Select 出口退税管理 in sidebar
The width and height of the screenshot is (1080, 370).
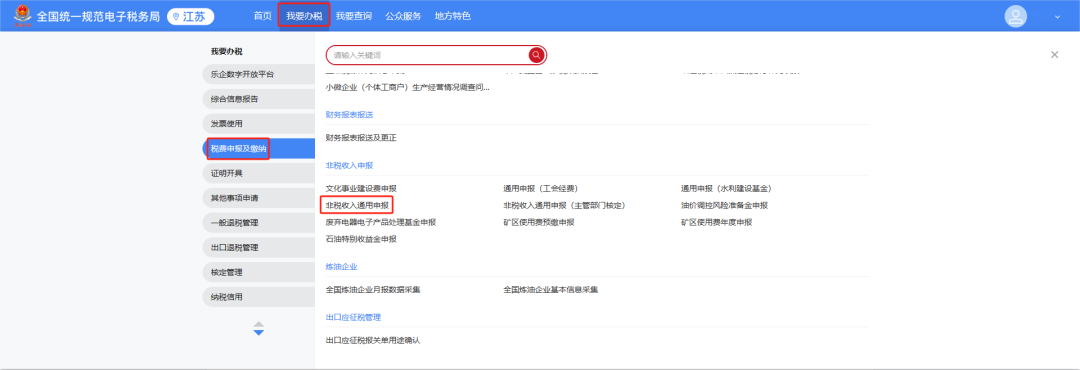tap(258, 247)
